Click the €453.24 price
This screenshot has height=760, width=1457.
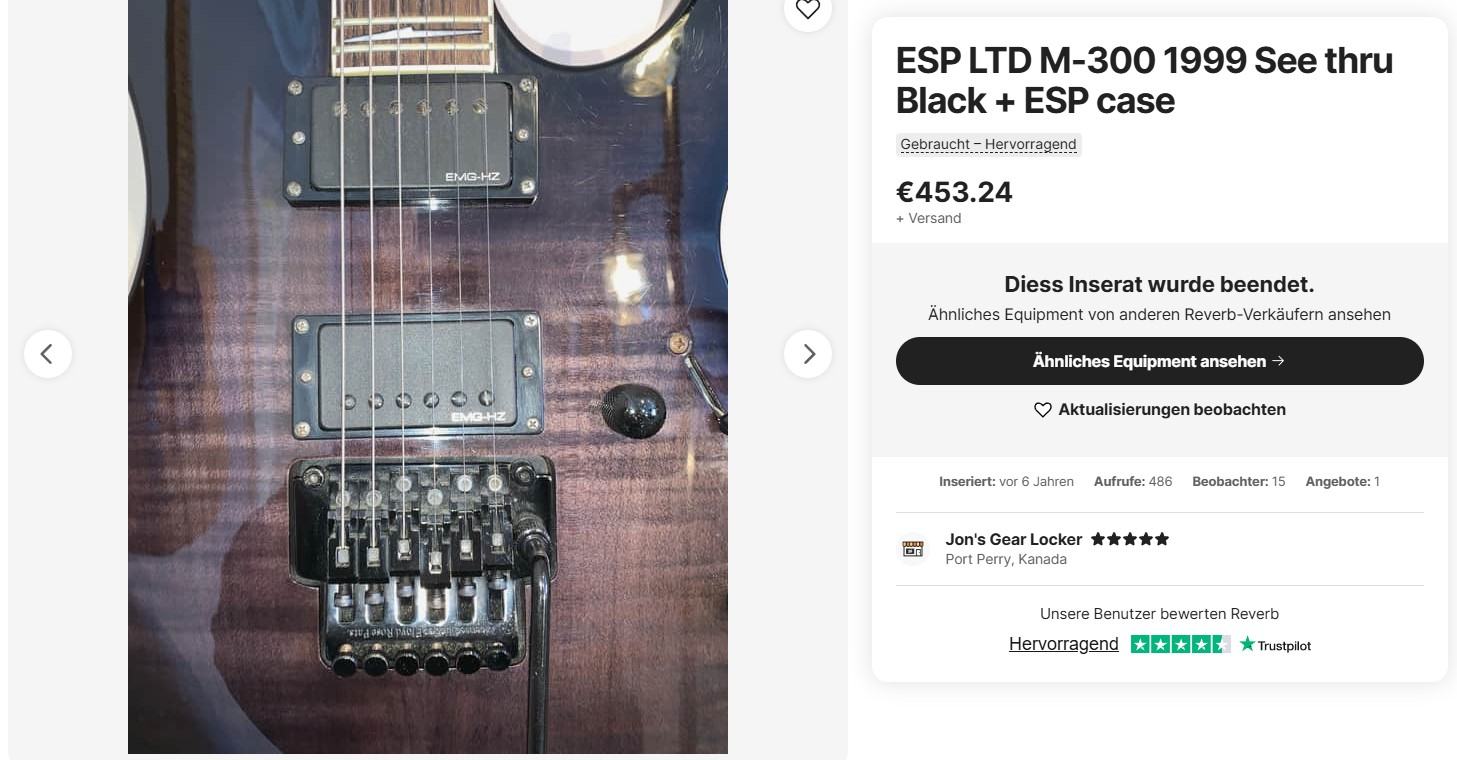click(954, 192)
